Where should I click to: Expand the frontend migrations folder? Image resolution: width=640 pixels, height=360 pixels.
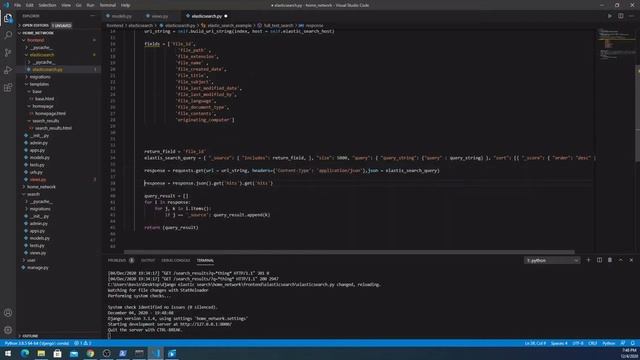coord(40,77)
